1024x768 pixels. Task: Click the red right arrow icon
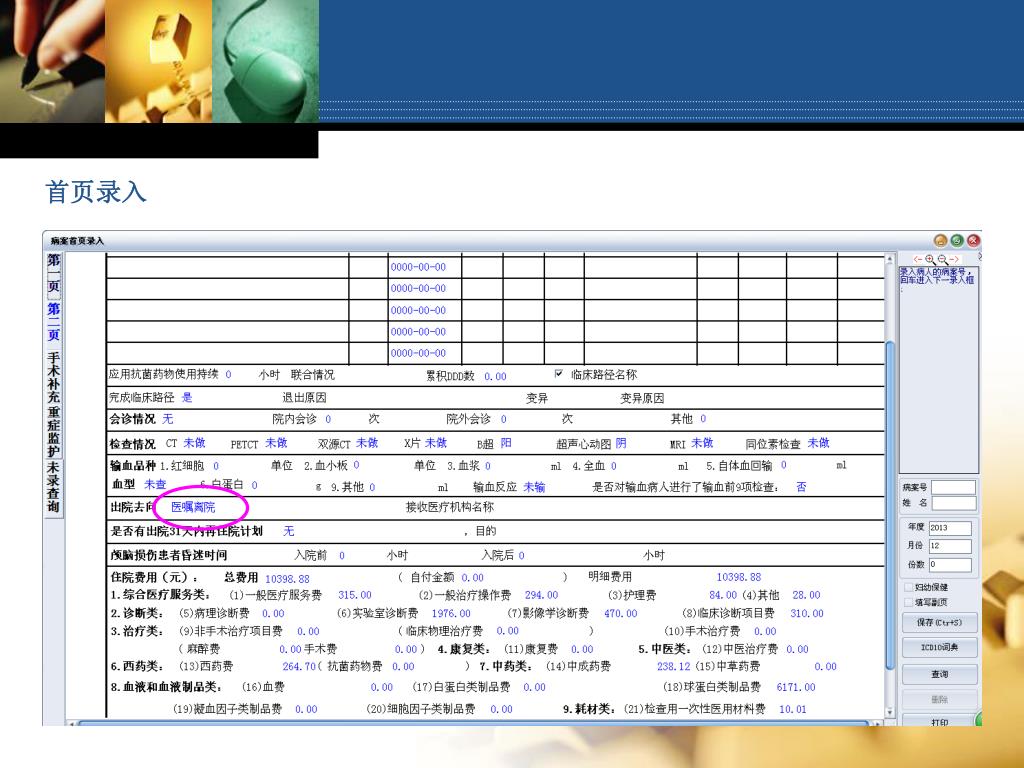[x=954, y=259]
